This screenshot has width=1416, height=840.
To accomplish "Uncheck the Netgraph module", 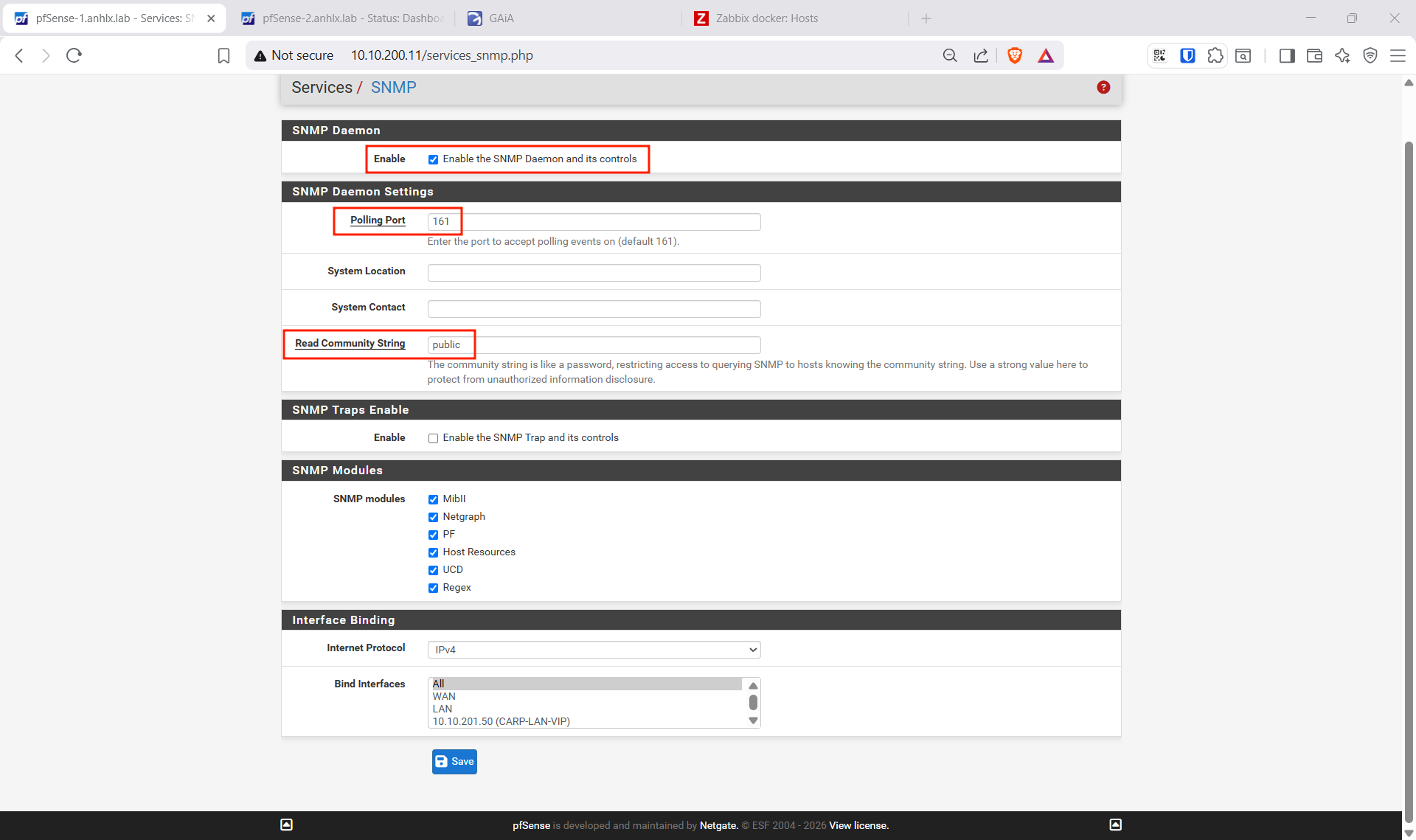I will tap(433, 517).
